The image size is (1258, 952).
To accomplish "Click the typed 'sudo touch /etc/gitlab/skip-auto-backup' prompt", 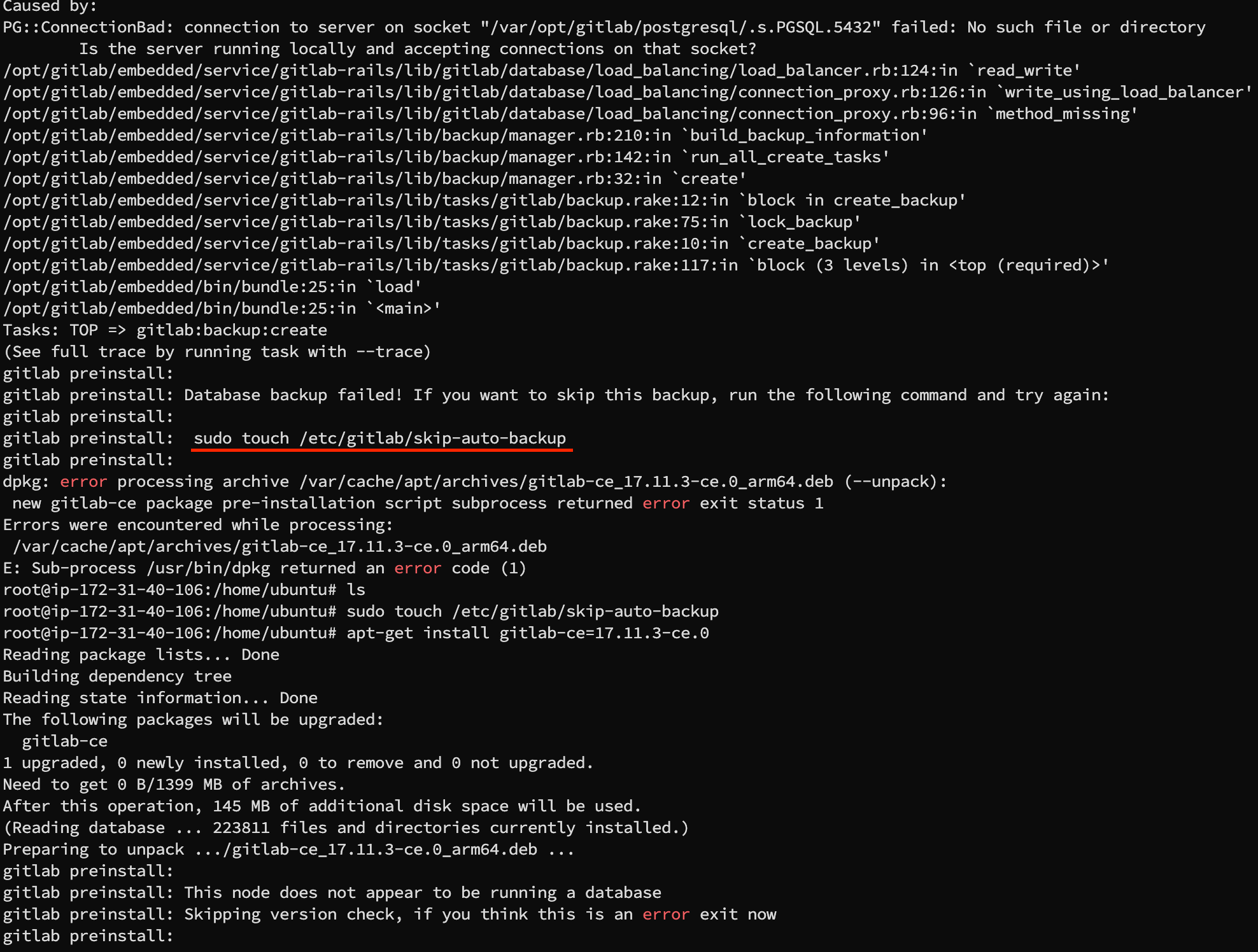I will tap(532, 612).
